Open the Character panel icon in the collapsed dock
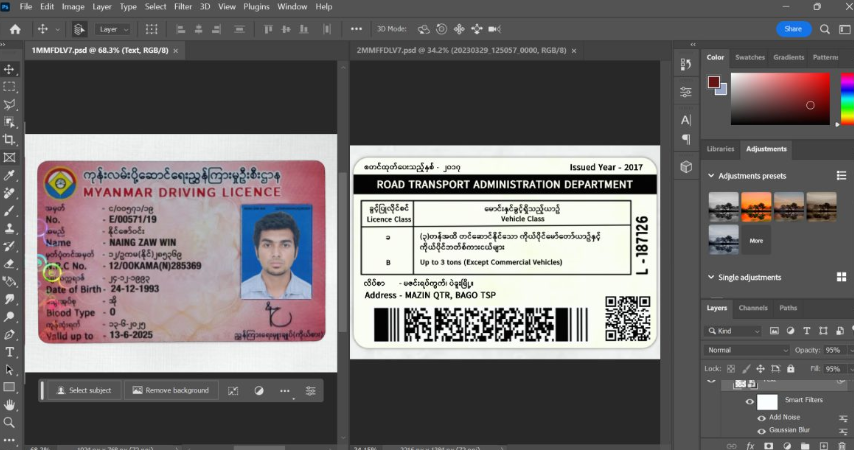Screen dimensions: 854x450 point(686,120)
